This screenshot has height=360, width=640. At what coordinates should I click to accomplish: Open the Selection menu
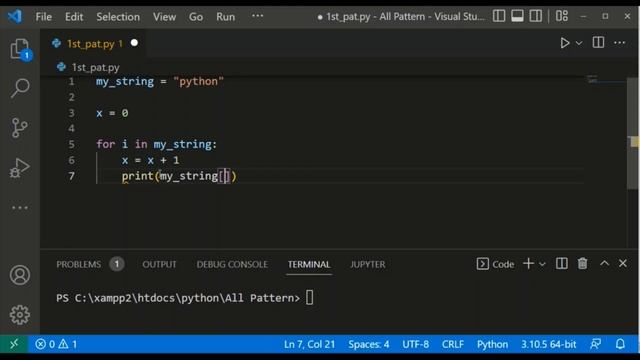118,17
